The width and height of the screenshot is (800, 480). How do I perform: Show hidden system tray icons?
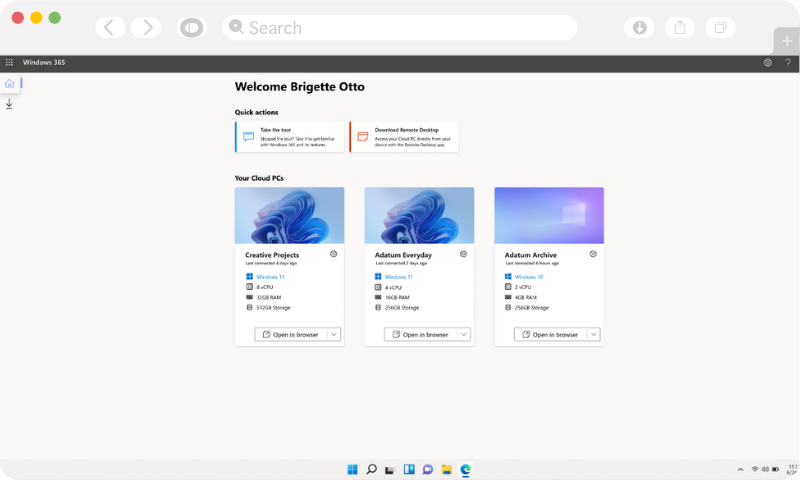coord(740,470)
